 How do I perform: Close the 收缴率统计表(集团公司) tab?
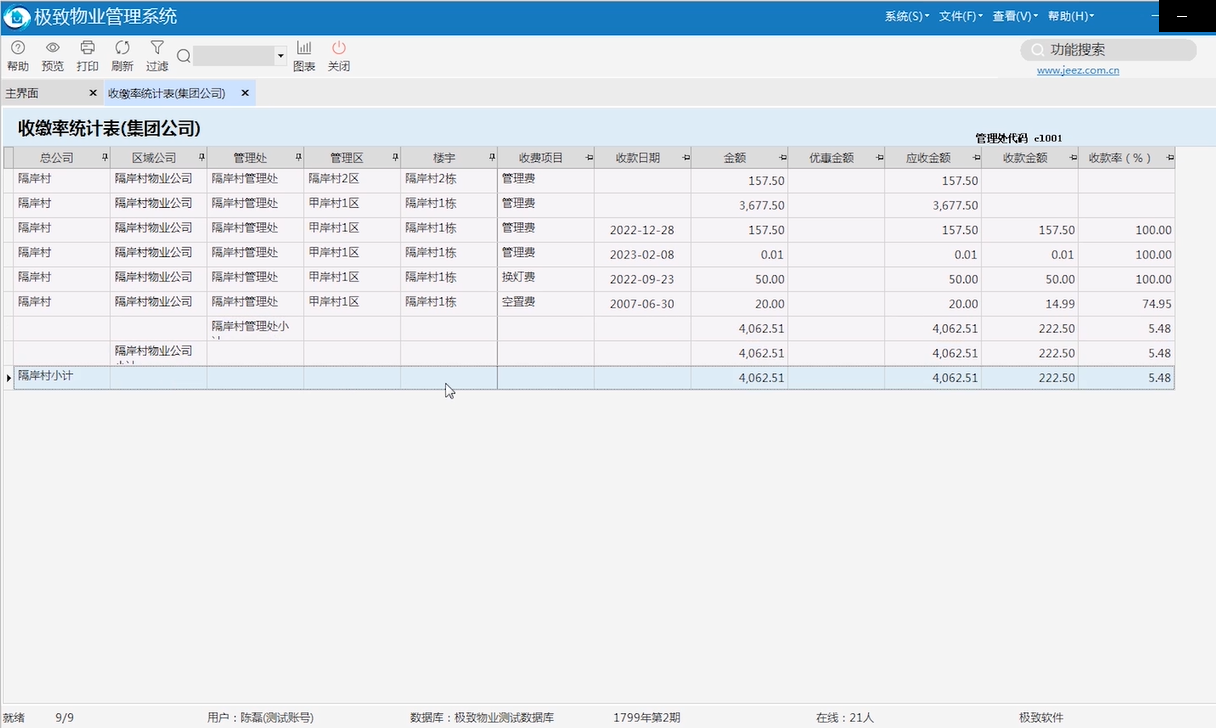pyautogui.click(x=245, y=93)
